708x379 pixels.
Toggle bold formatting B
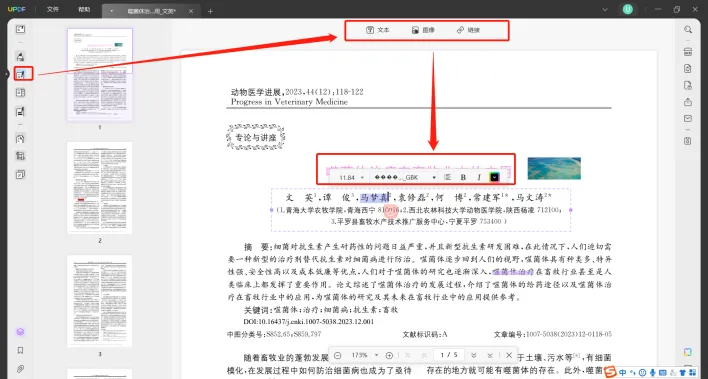[463, 178]
